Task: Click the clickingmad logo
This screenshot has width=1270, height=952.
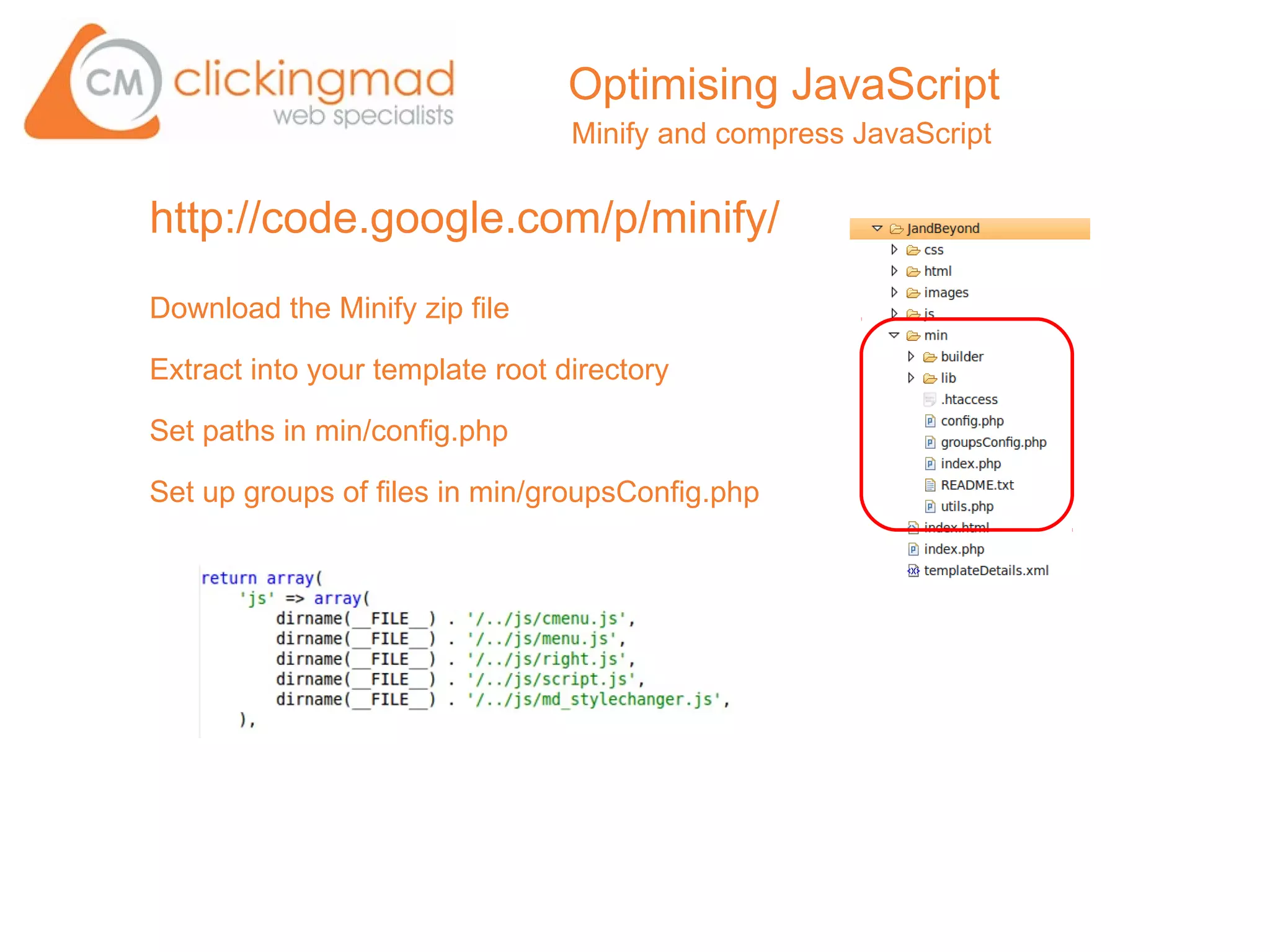Action: tap(239, 81)
